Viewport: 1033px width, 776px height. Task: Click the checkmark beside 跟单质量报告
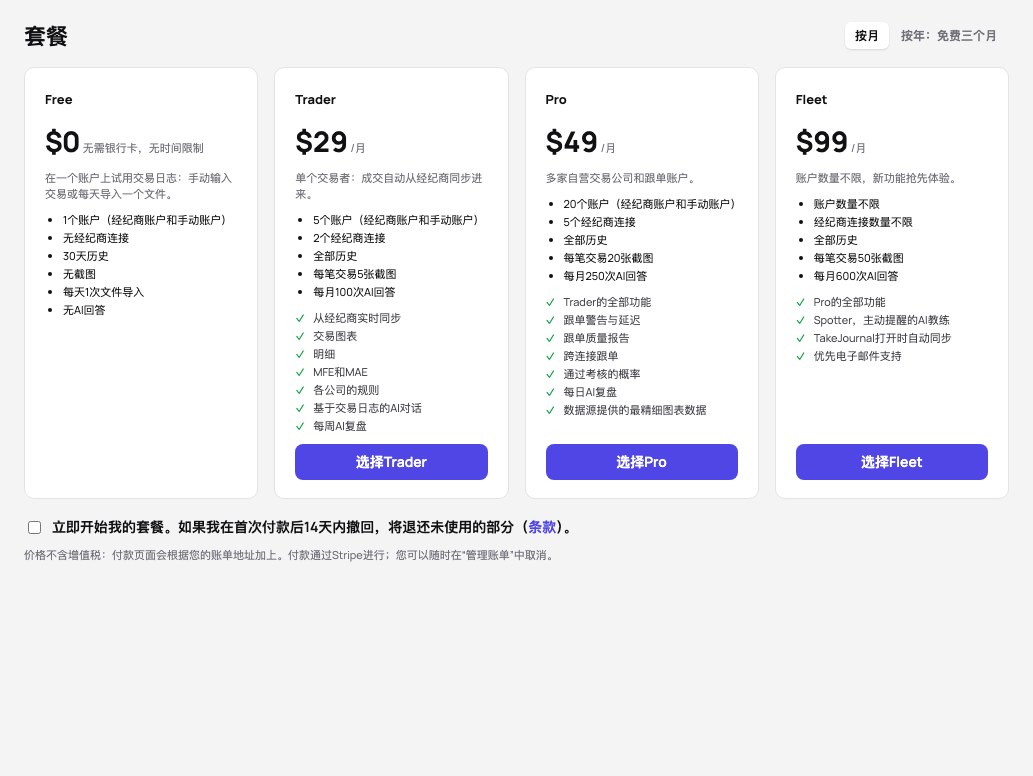click(x=551, y=338)
